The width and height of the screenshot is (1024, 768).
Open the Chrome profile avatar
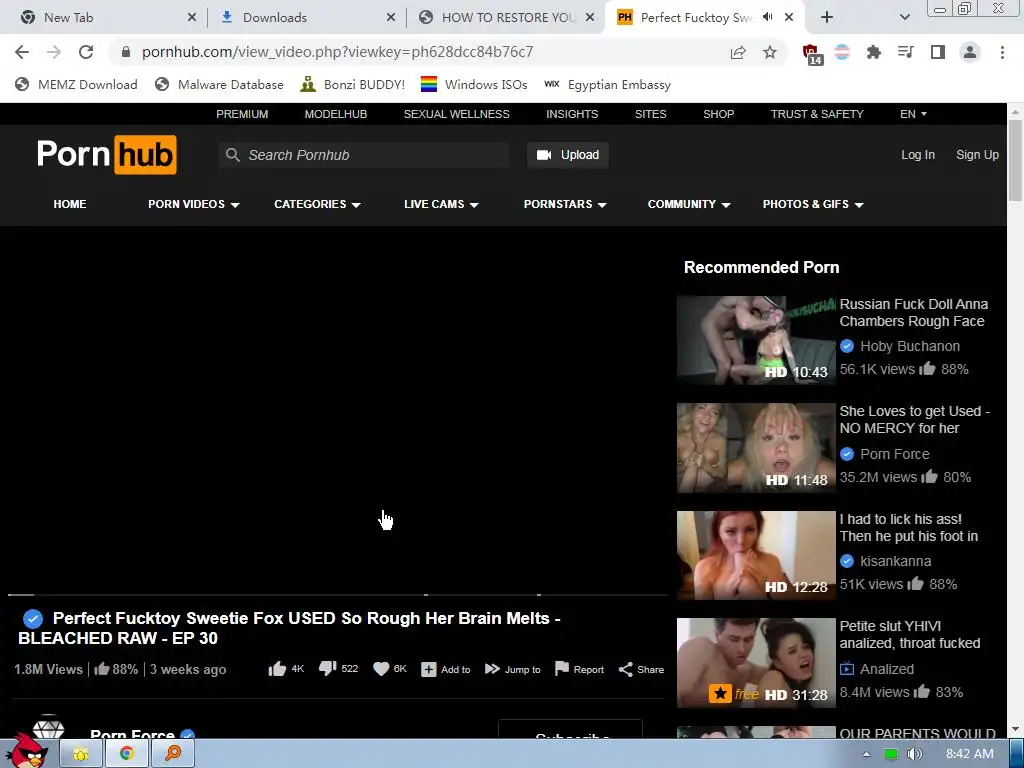[x=970, y=52]
